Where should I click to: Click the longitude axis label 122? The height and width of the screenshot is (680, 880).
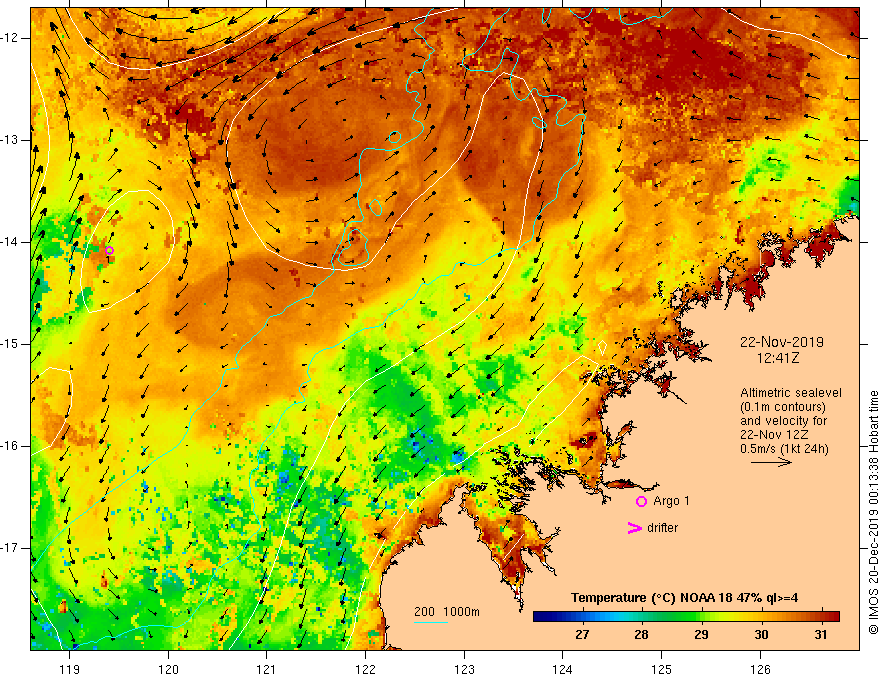coord(365,669)
